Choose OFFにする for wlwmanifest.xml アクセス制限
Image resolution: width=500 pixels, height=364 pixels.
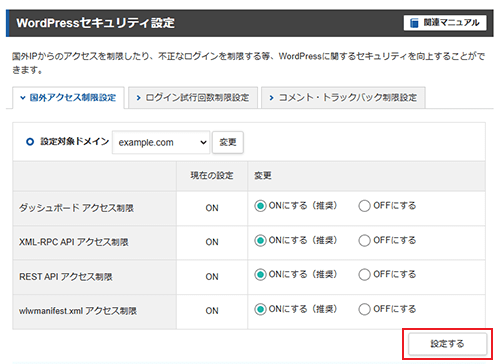point(364,309)
